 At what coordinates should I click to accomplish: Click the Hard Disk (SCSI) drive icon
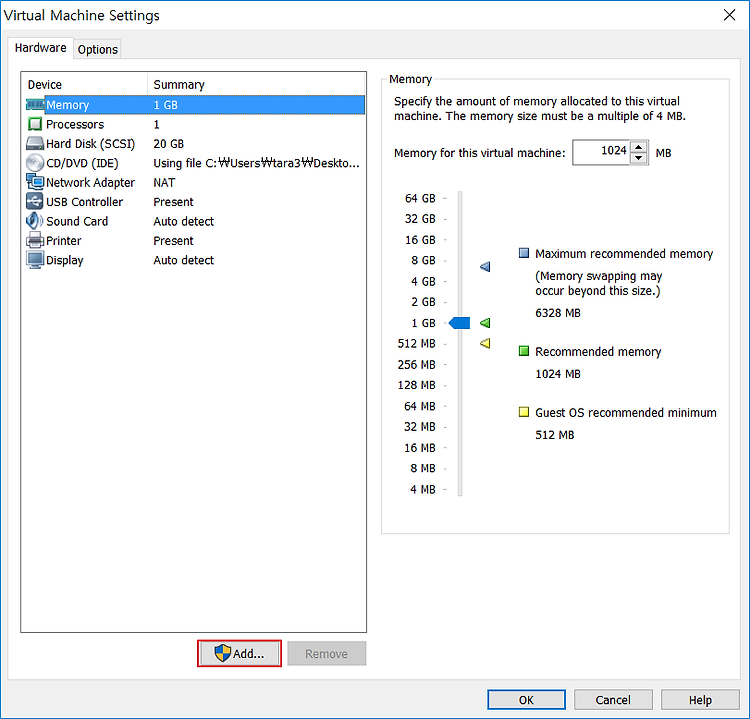point(35,144)
